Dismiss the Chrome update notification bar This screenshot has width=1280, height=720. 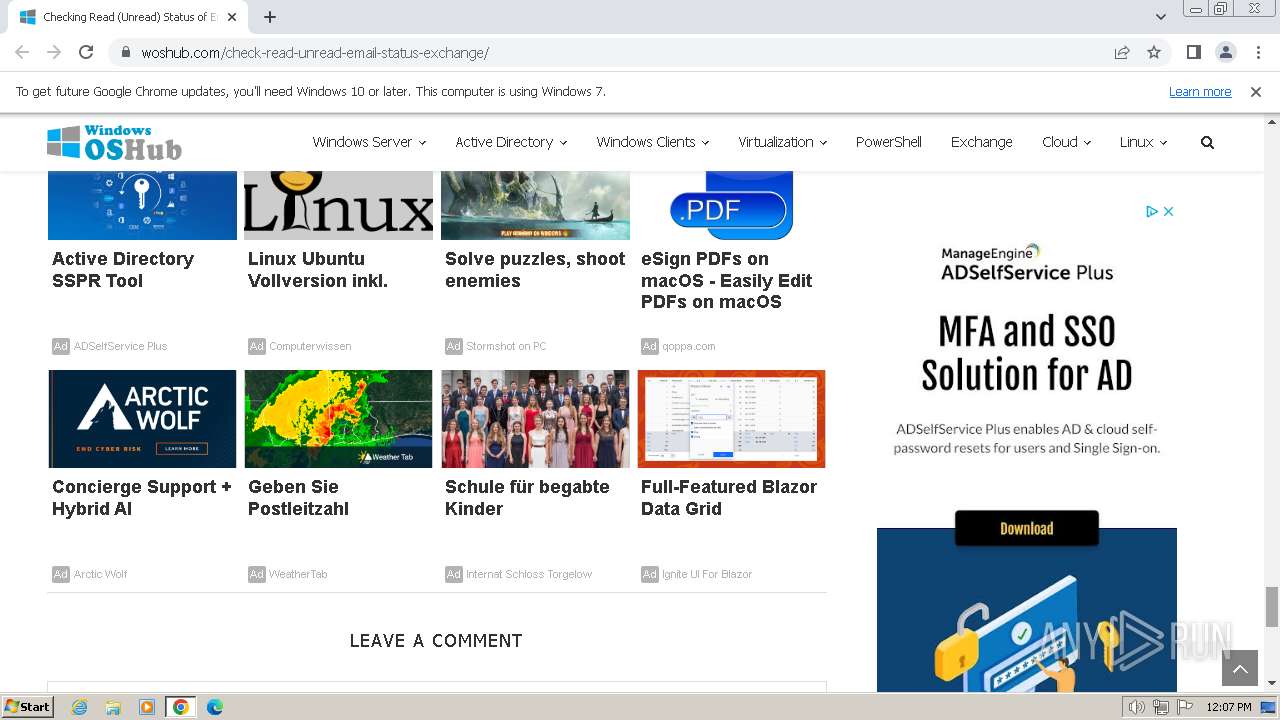click(x=1256, y=91)
